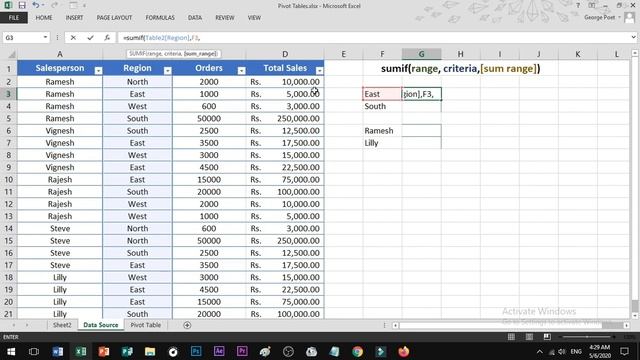The image size is (640, 360).
Task: Open the DATA ribbon tab
Action: pos(195,18)
